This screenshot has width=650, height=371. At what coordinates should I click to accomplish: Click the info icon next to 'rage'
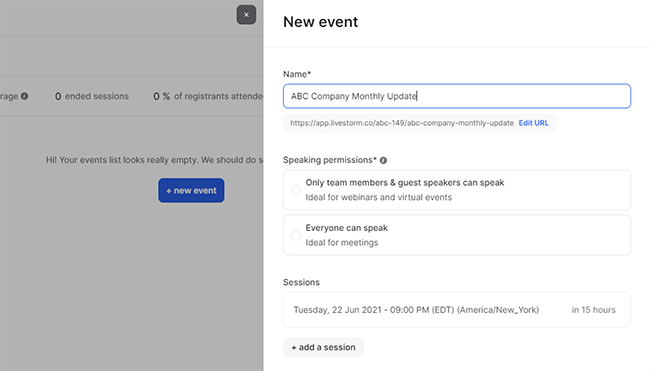(24, 96)
